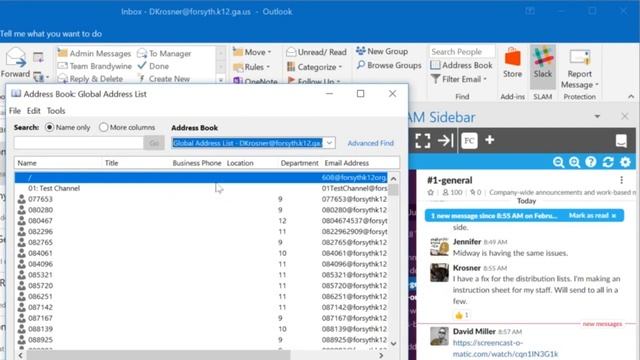Expand the Move dropdown
The image size is (640, 360).
[x=269, y=52]
